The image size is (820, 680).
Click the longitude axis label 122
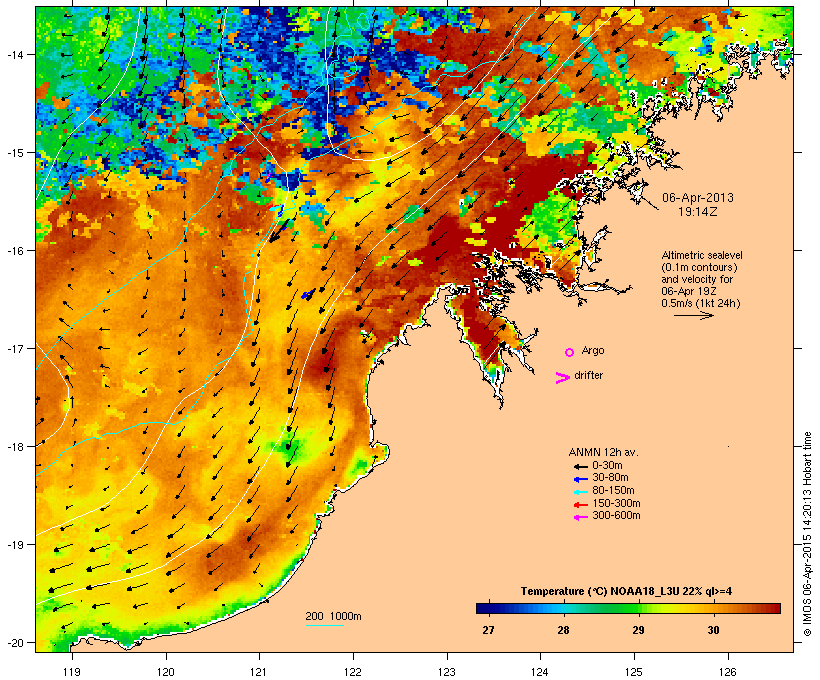point(353,672)
